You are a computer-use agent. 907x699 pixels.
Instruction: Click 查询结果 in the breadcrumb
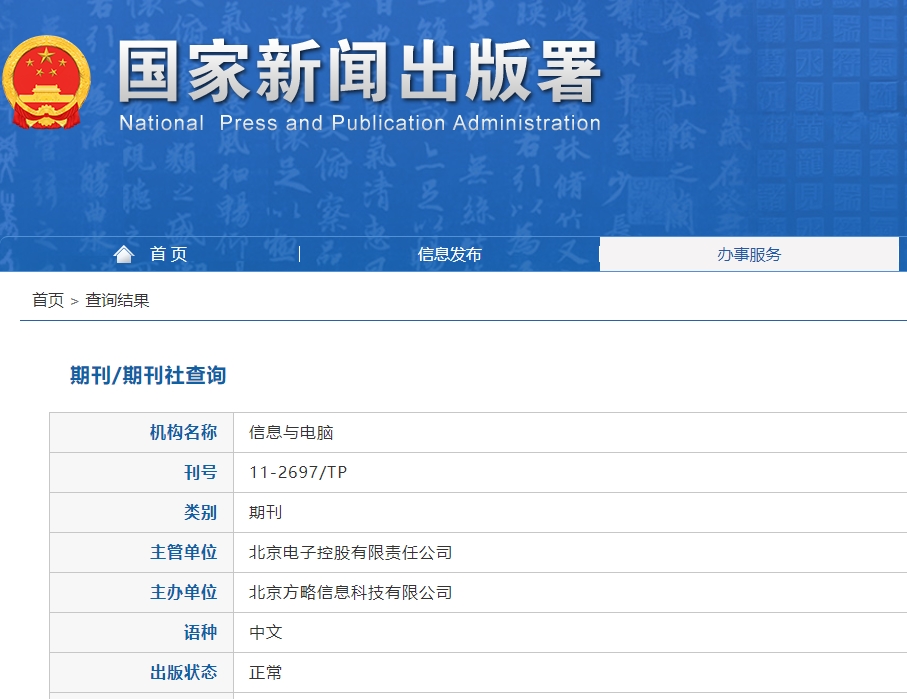click(x=117, y=300)
